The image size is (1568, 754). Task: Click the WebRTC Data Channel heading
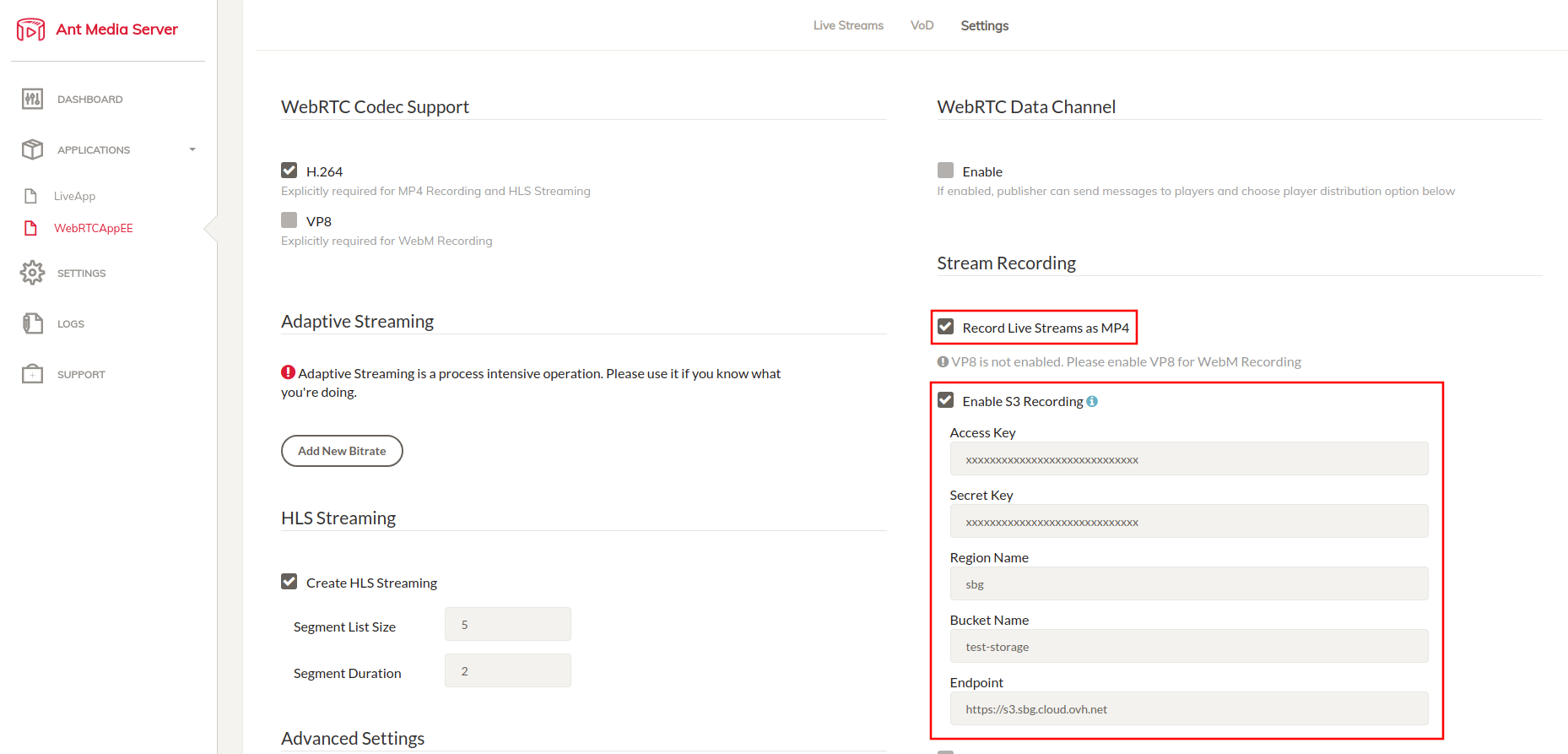[x=1026, y=107]
